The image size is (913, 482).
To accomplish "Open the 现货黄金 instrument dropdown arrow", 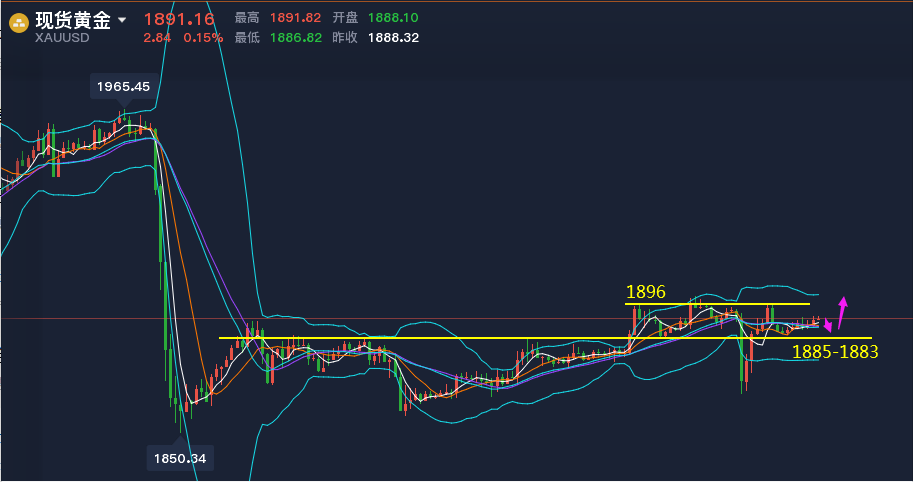I will pos(122,20).
